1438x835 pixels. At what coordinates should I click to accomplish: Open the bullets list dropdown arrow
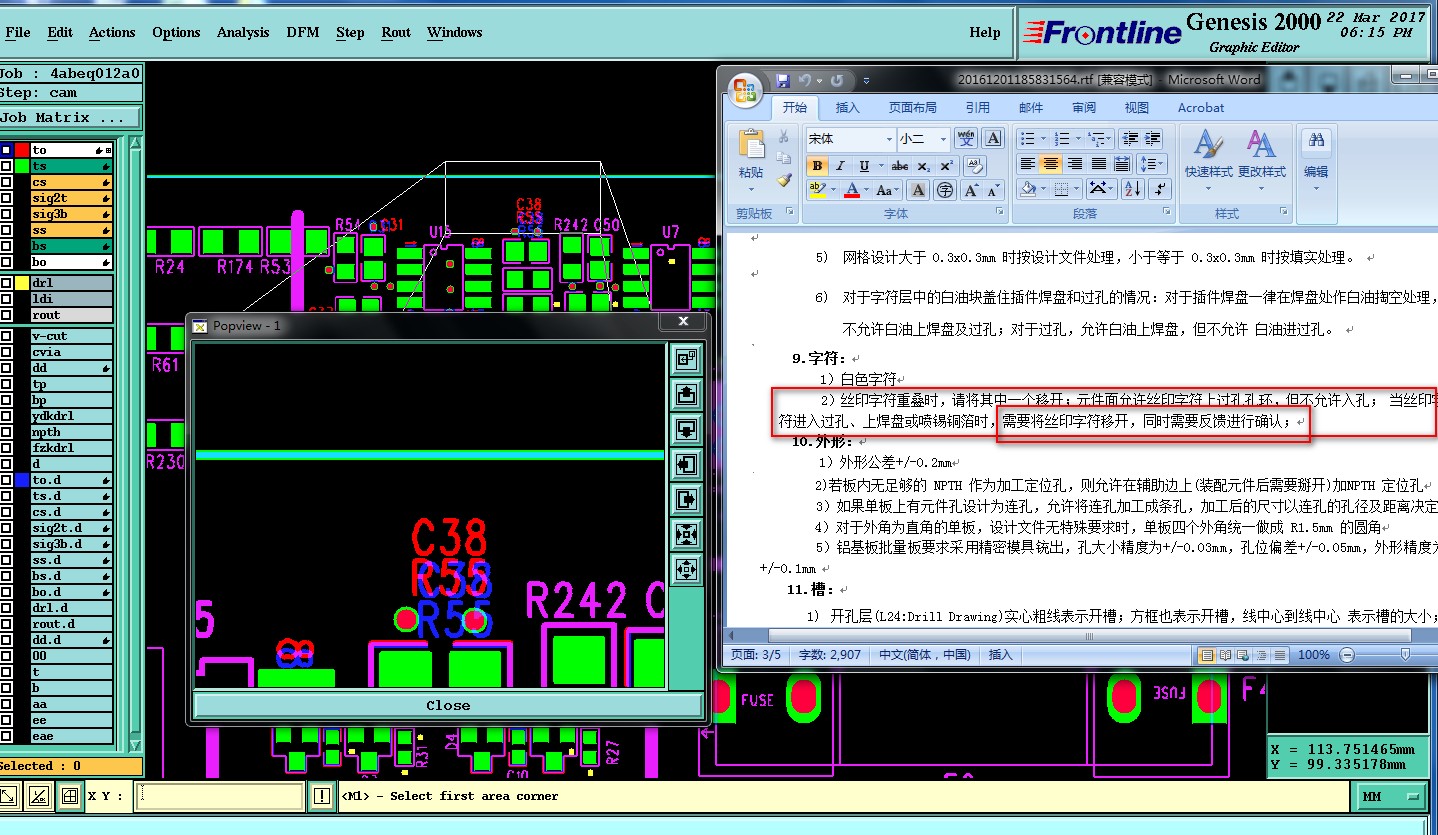1043,139
